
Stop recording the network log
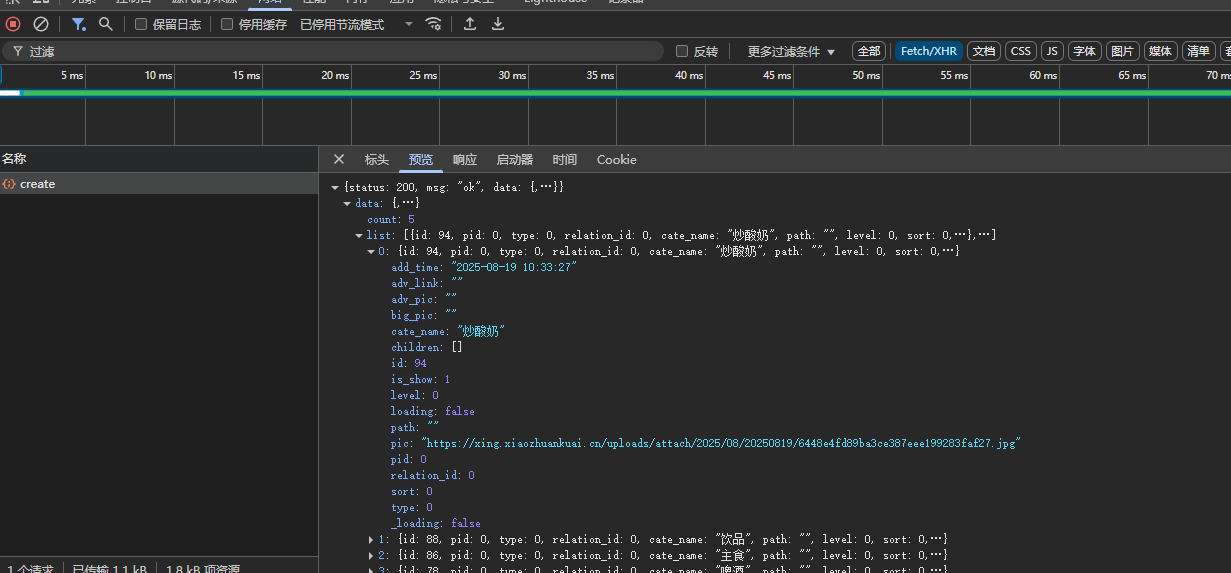(13, 24)
